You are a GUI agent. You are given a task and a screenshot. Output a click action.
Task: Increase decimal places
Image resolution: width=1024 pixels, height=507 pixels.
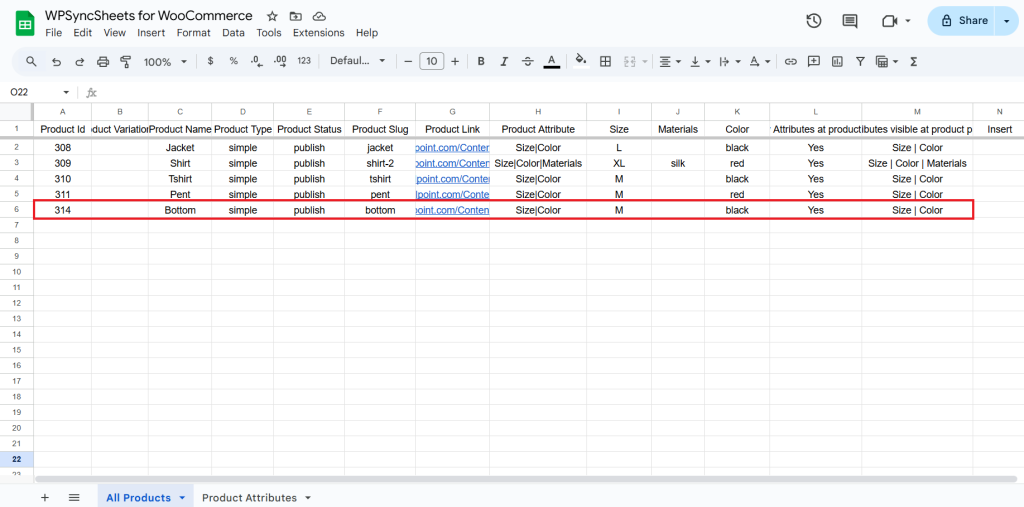tap(280, 61)
